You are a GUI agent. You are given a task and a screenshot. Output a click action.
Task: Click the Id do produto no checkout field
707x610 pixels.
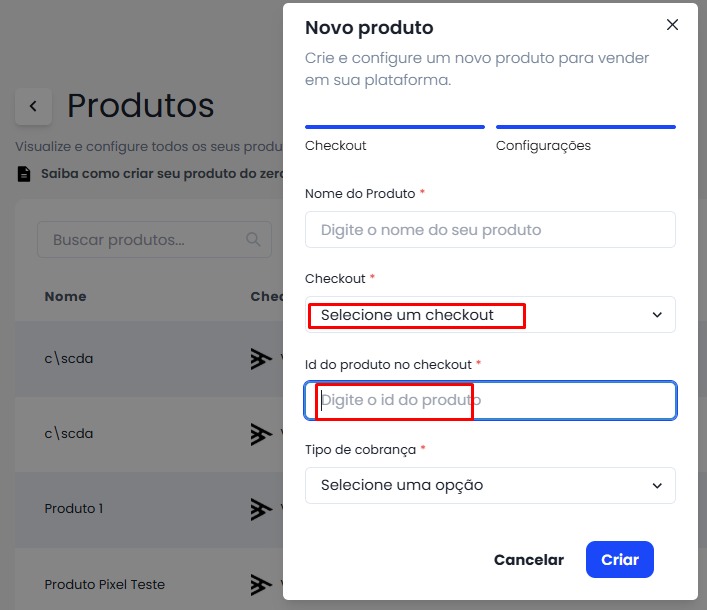click(x=490, y=400)
